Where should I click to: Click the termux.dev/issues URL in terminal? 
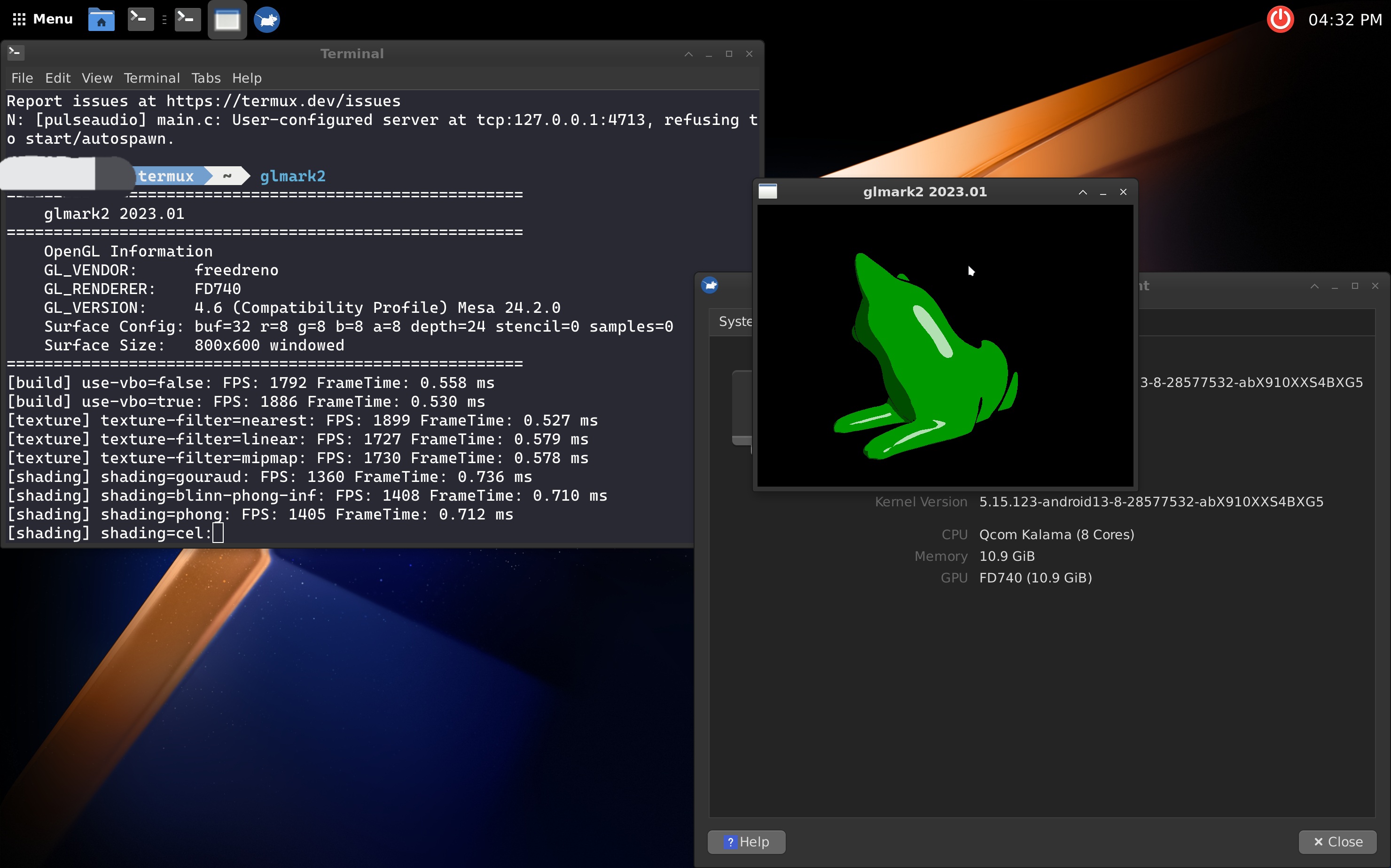283,101
